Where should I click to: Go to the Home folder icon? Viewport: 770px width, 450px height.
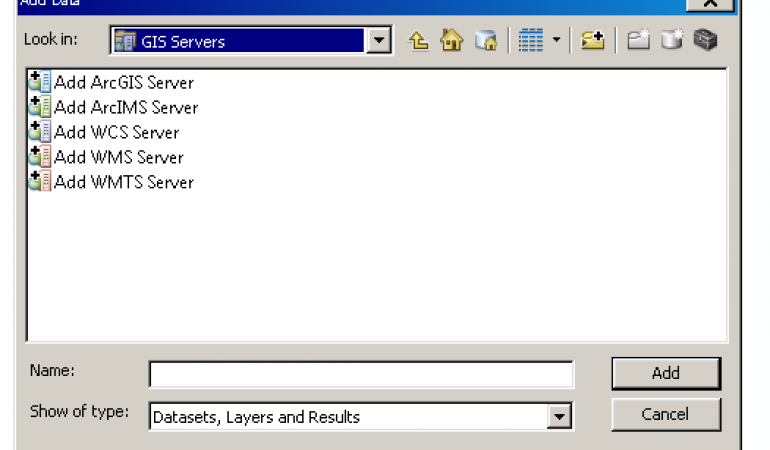tap(452, 40)
